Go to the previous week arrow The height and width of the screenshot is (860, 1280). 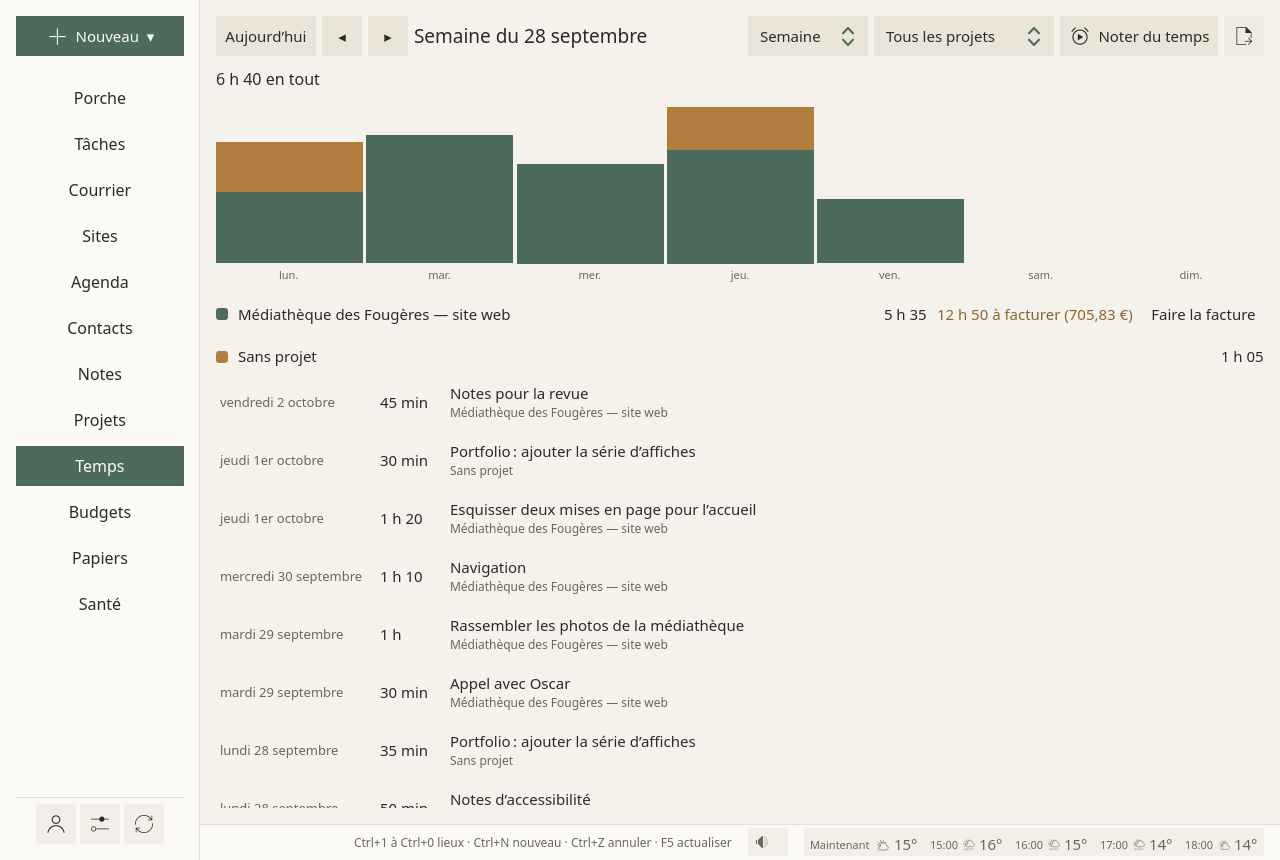tap(342, 36)
